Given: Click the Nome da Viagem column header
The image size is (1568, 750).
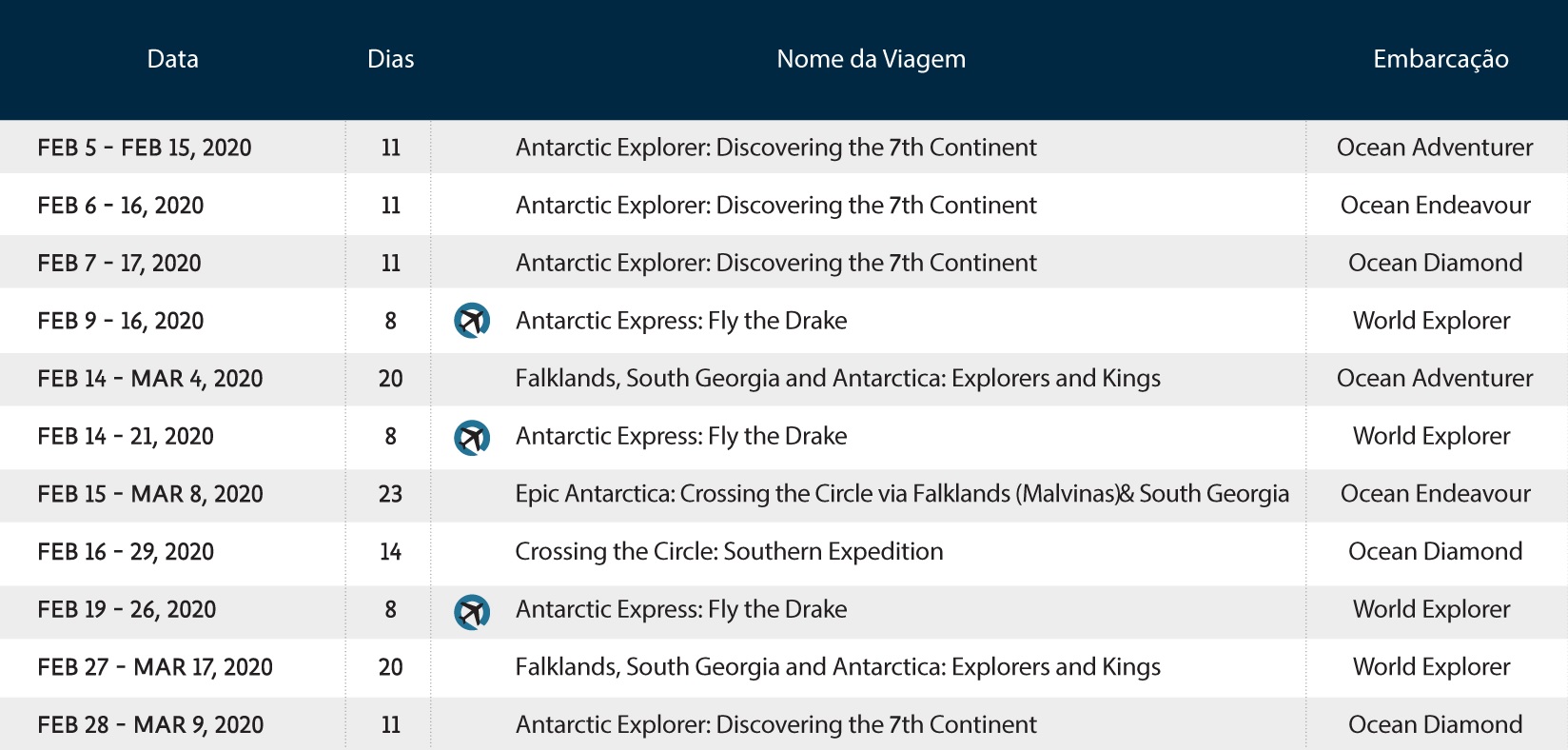Looking at the screenshot, I should click(872, 59).
